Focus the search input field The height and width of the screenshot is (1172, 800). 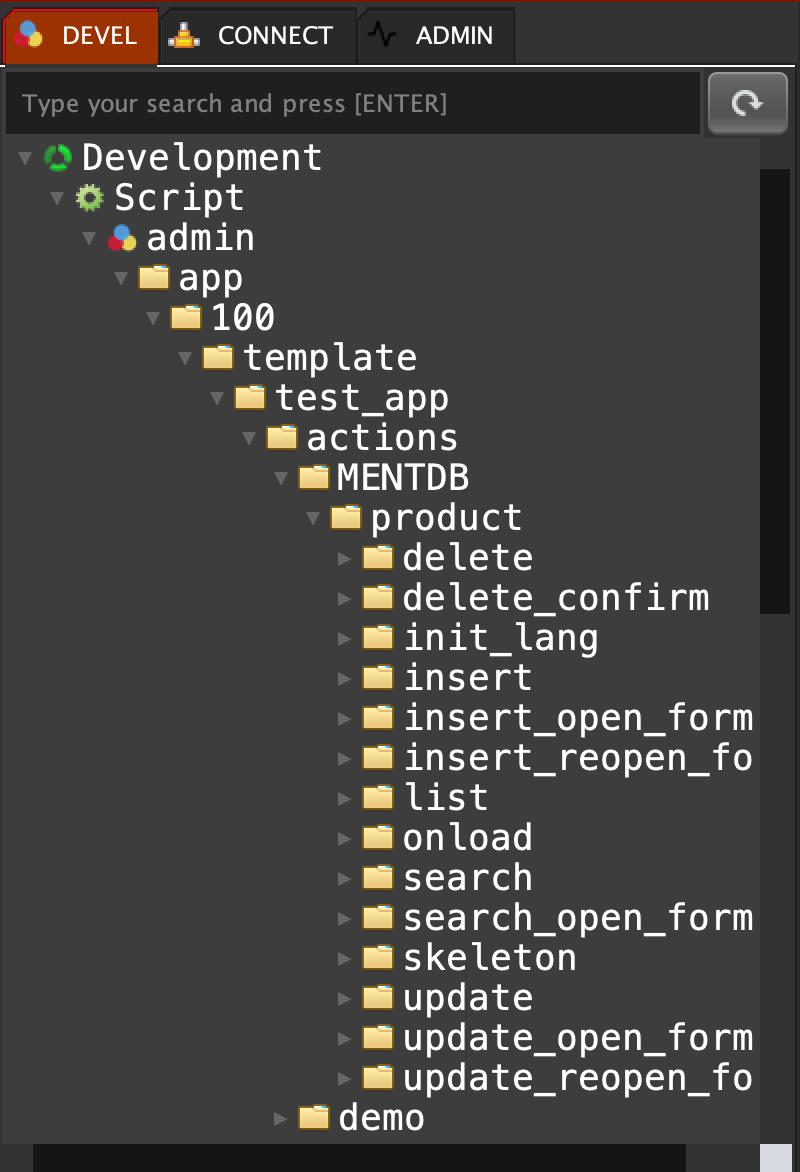350,103
